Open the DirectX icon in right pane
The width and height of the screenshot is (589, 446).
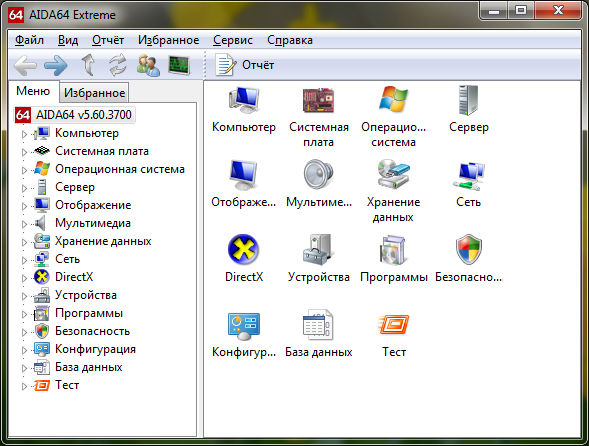243,249
